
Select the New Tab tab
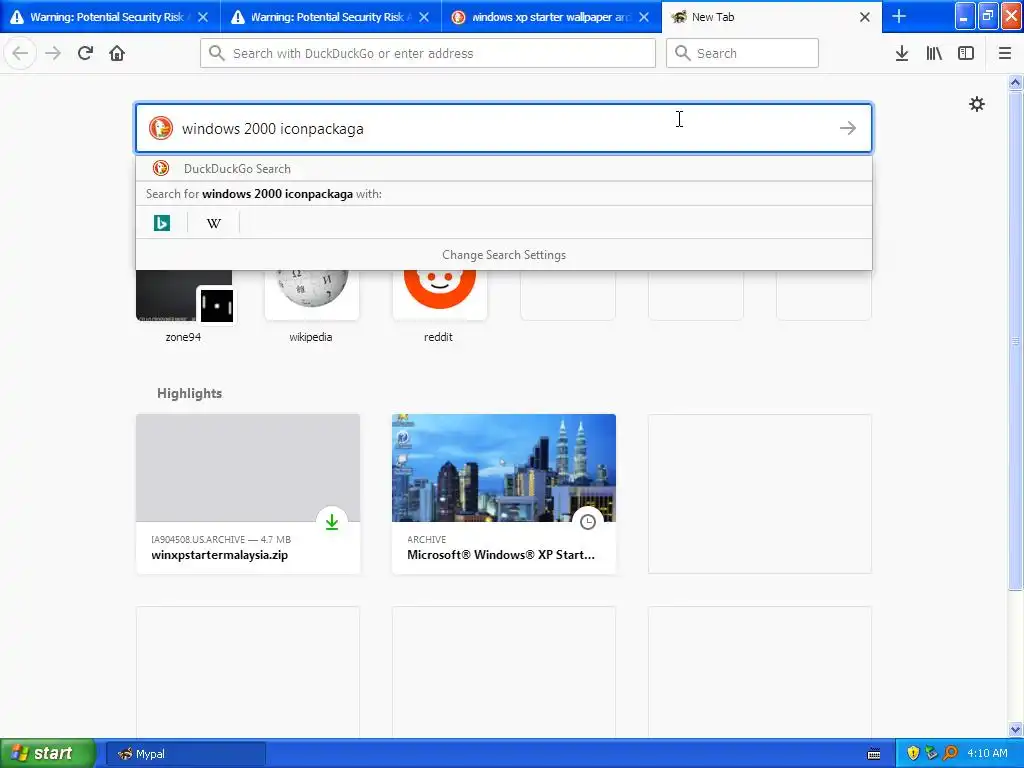(x=771, y=17)
